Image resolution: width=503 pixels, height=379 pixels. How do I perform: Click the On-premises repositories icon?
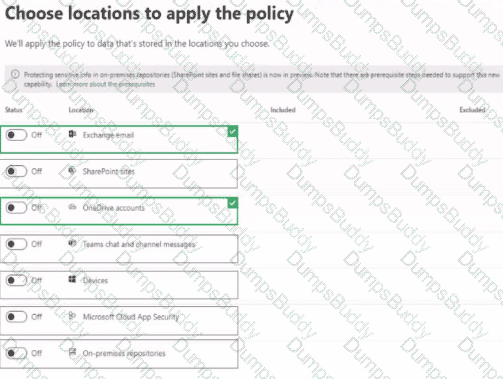72,352
